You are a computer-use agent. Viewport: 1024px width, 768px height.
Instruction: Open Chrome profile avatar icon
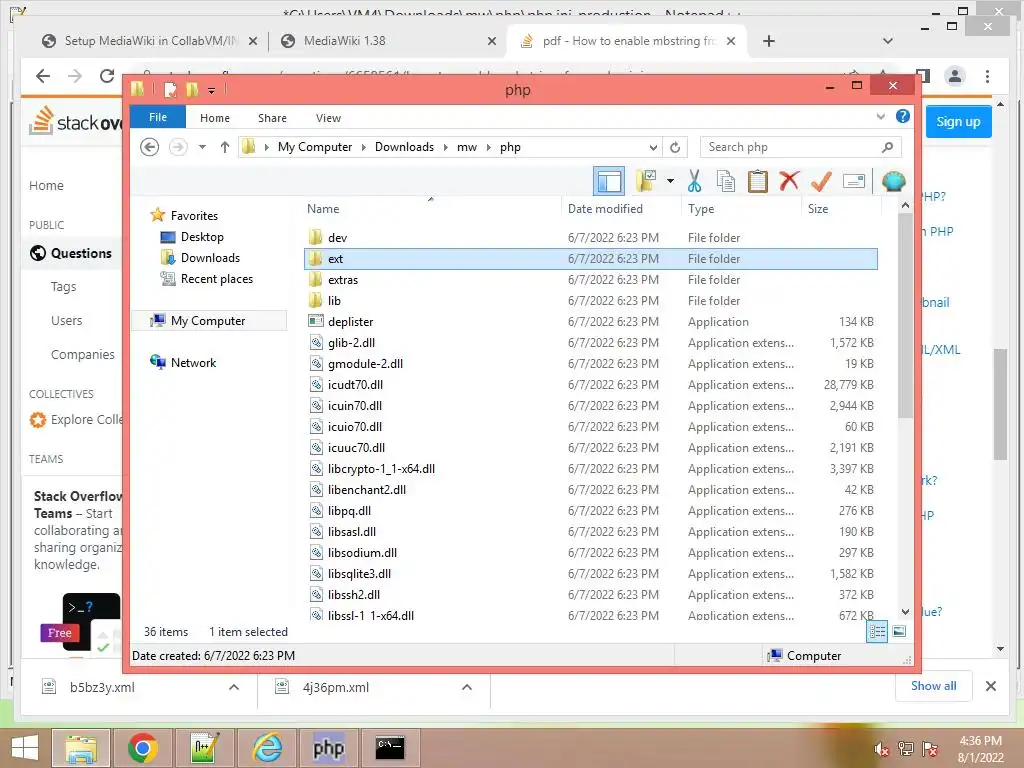pyautogui.click(x=955, y=76)
